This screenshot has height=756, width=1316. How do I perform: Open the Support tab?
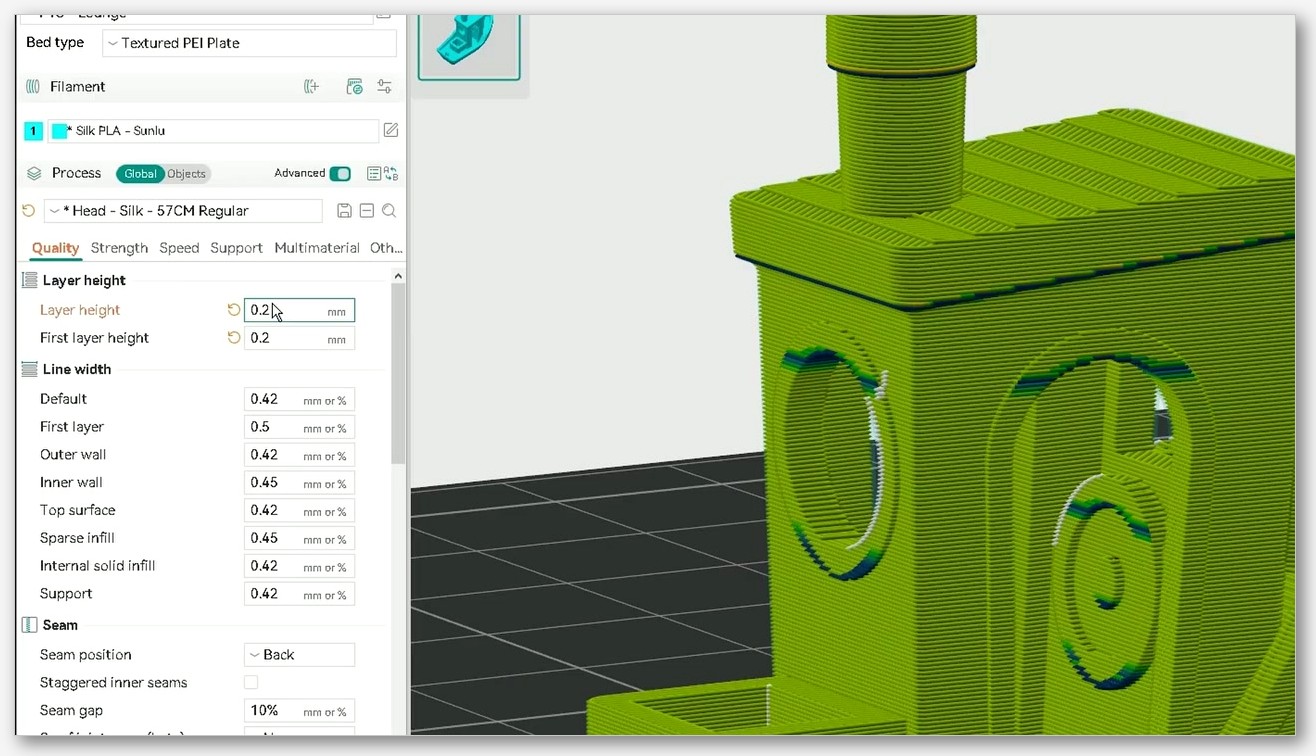tap(236, 248)
